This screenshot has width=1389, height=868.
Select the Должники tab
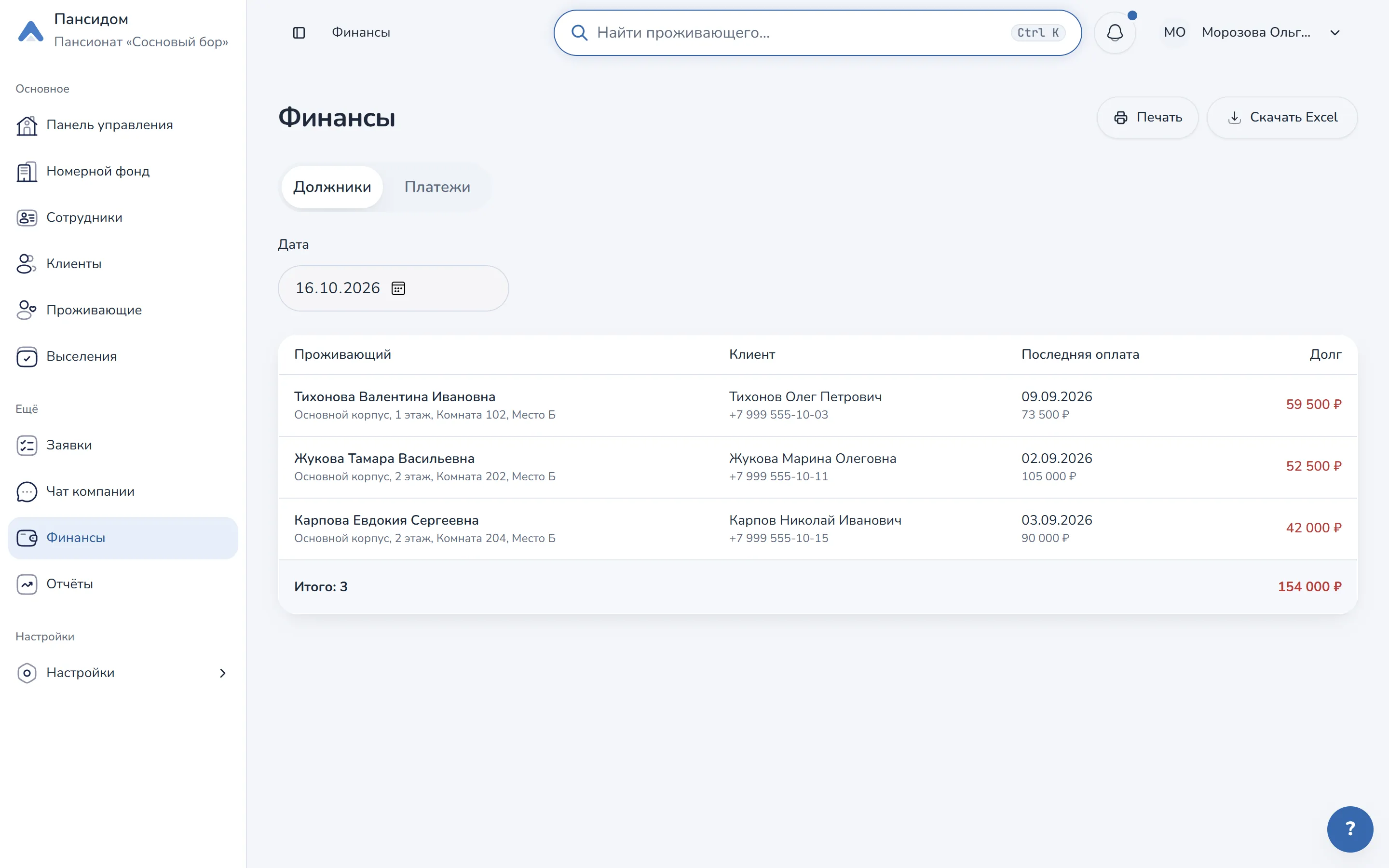pyautogui.click(x=332, y=187)
